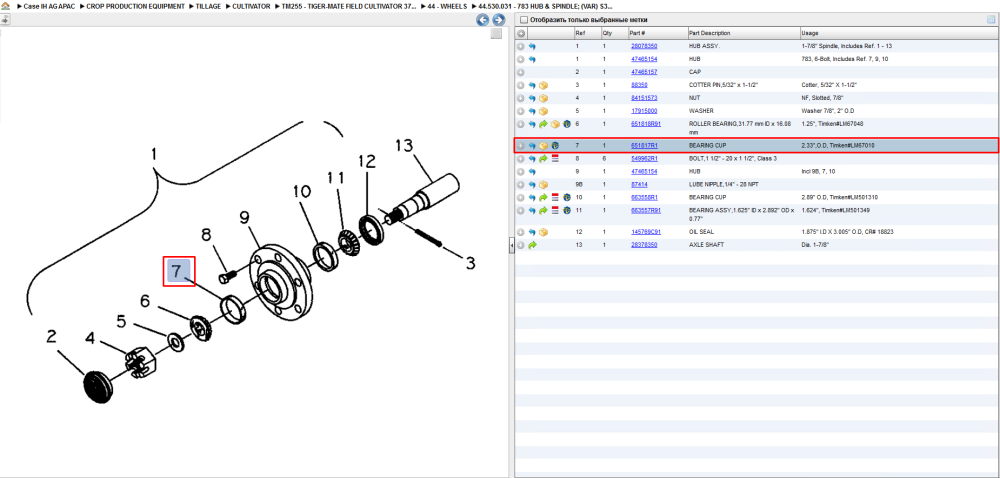This screenshot has height=478, width=1000.
Task: Add HUB ASSY. row using plus icon
Action: pos(521,47)
